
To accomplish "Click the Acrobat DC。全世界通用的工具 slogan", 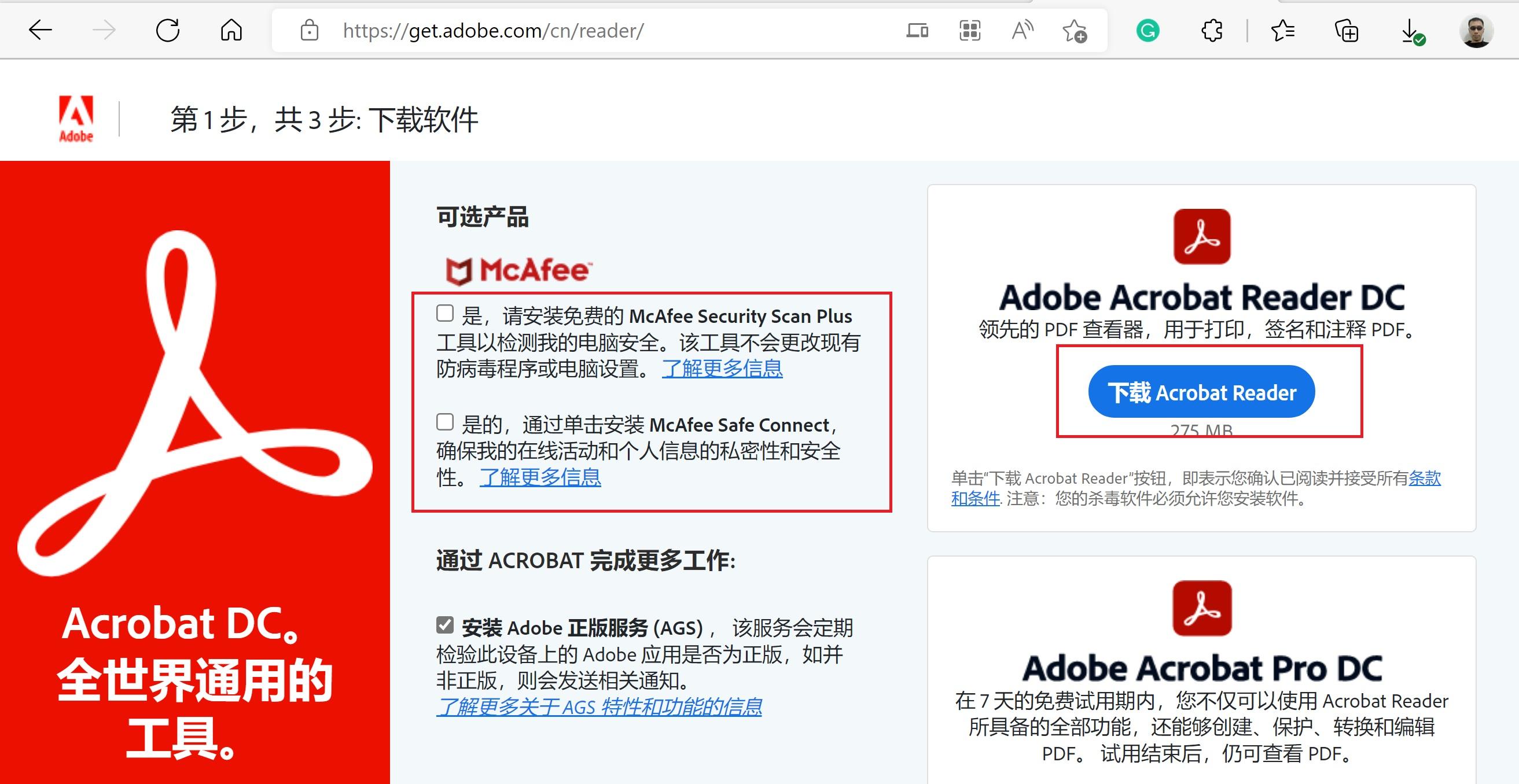I will click(195, 682).
